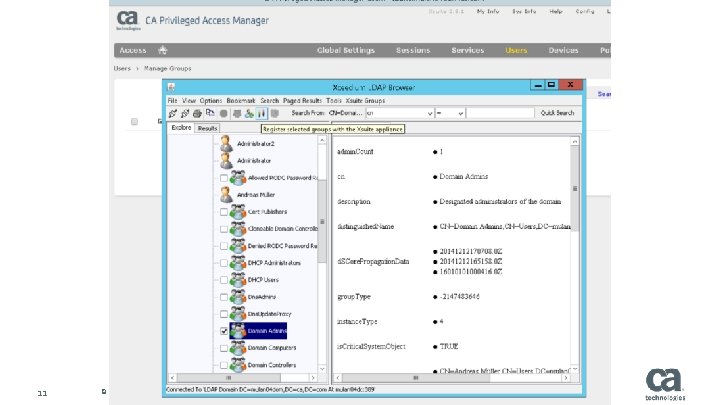Click tree panel scroll up arrow
The width and height of the screenshot is (720, 405).
(322, 140)
